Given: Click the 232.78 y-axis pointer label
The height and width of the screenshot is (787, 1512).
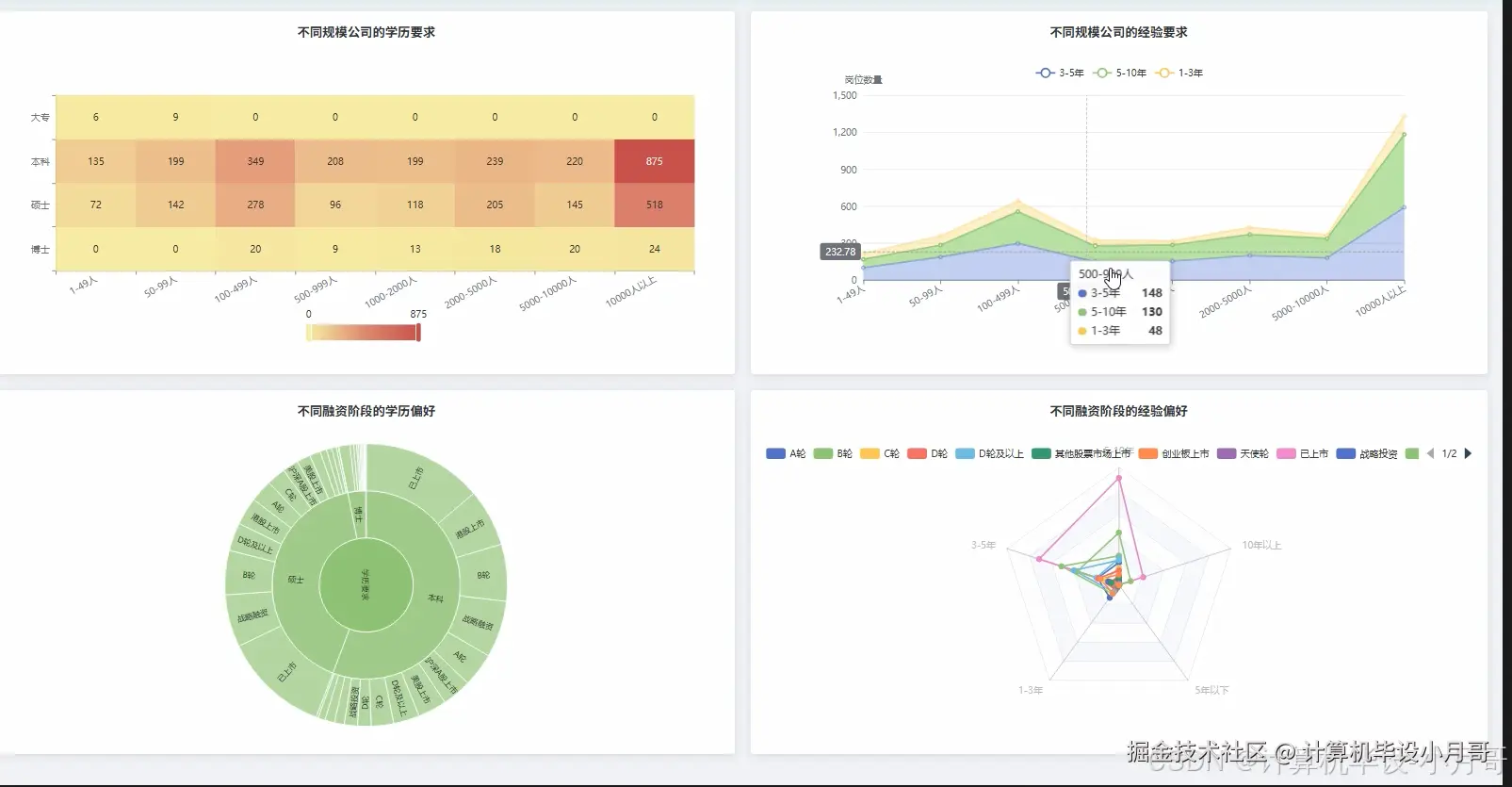Looking at the screenshot, I should pos(840,252).
